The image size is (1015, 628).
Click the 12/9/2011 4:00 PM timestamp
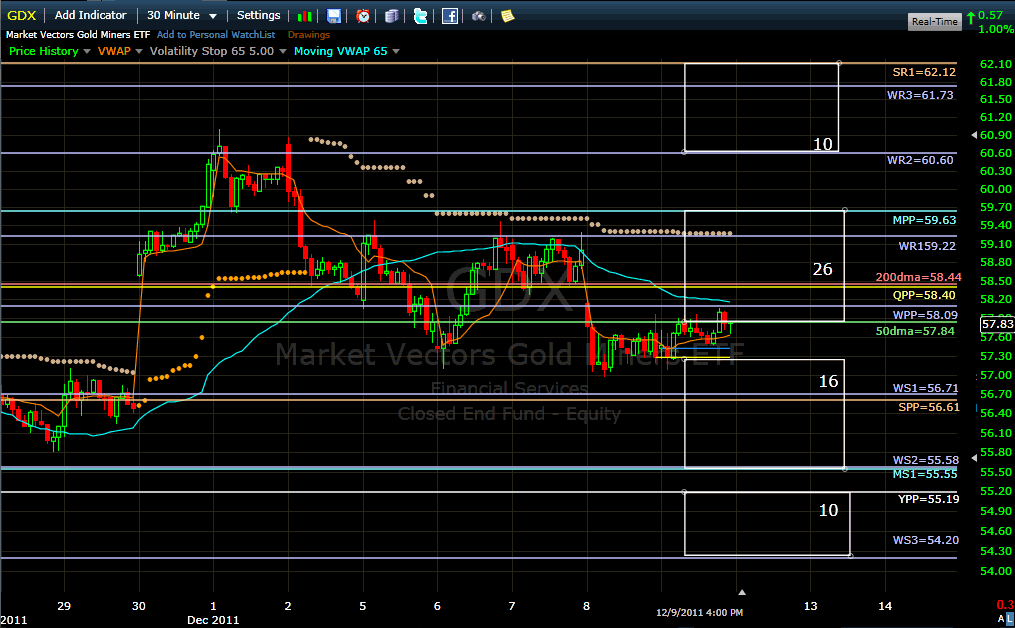click(699, 612)
